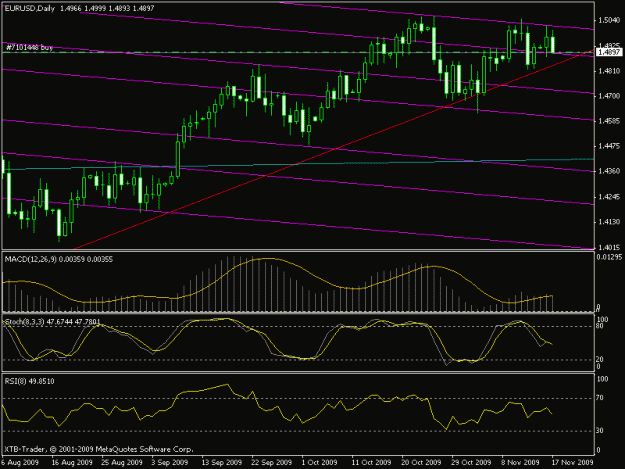Click the 1.4245 price axis value
This screenshot has width=625, height=469.
(609, 197)
